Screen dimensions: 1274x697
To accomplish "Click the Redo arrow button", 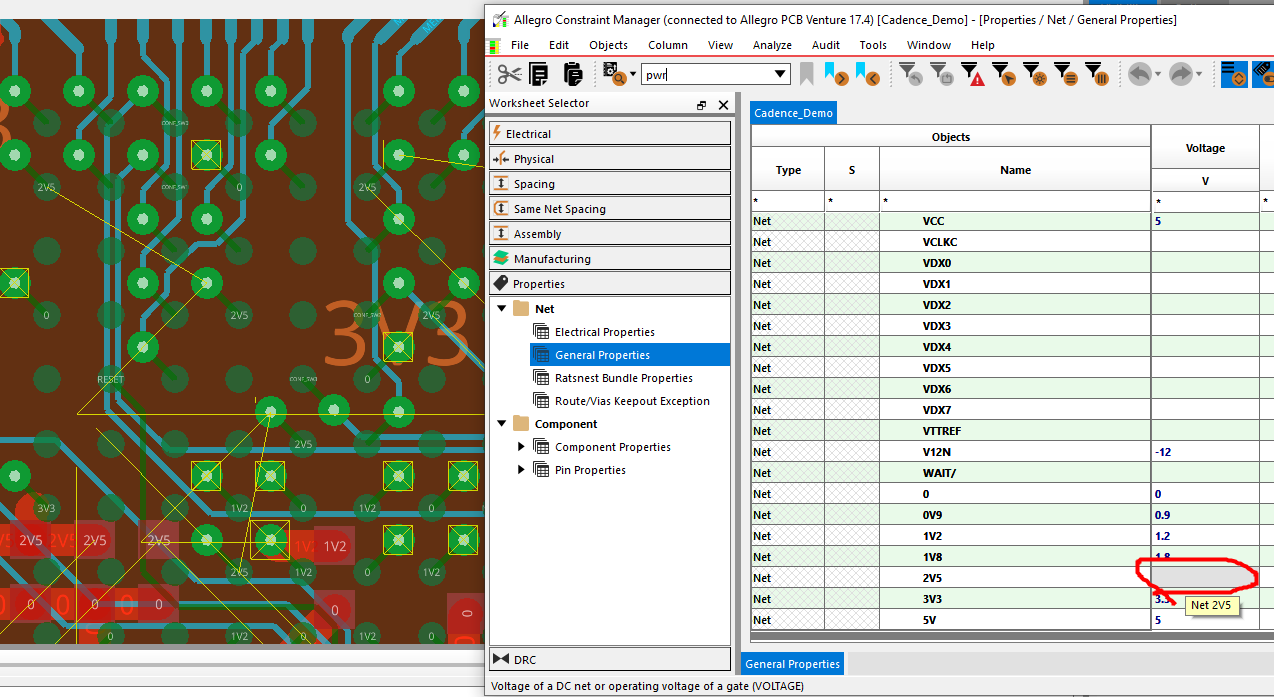I will coord(1180,74).
